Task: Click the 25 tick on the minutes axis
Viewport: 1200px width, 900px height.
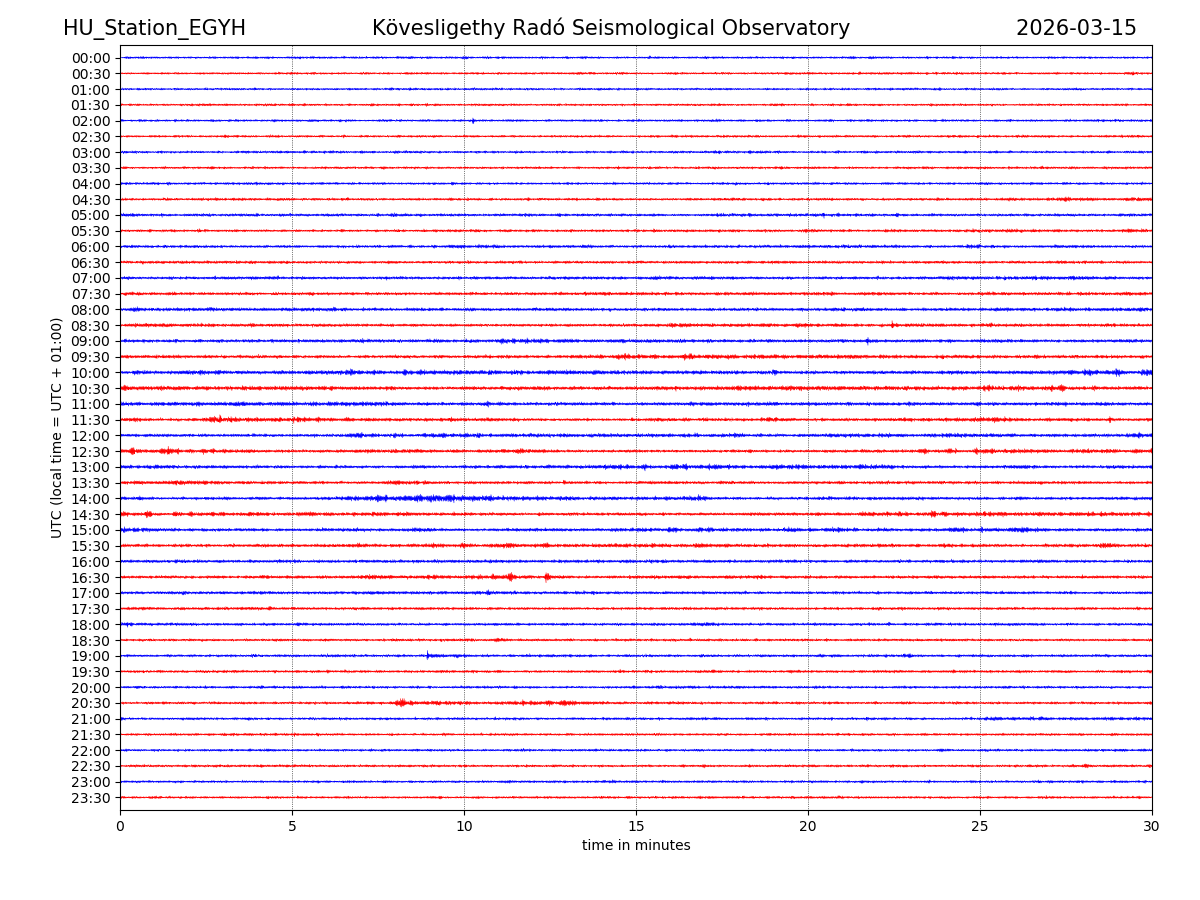Action: coord(980,827)
